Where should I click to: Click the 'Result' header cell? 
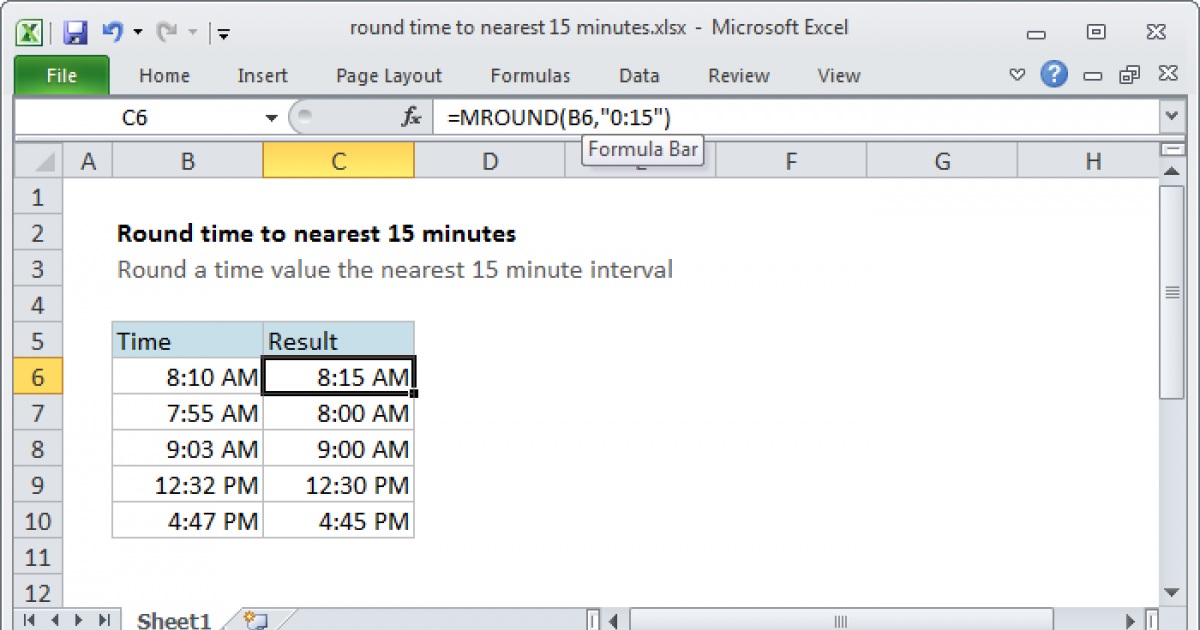(339, 341)
